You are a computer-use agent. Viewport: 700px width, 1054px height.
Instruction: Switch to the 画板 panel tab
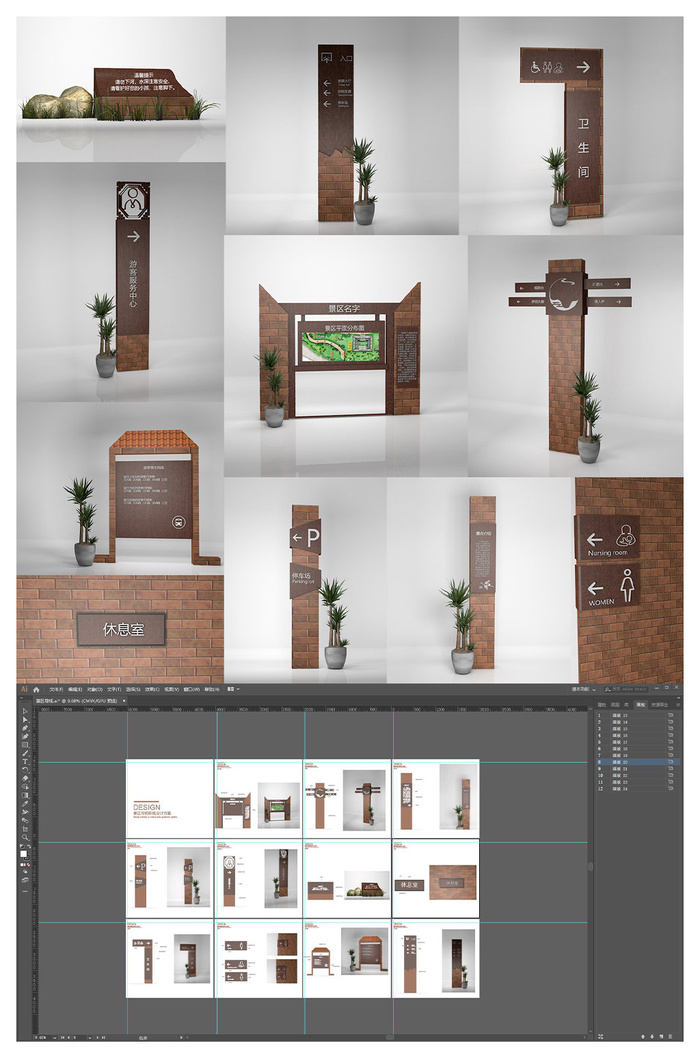640,704
